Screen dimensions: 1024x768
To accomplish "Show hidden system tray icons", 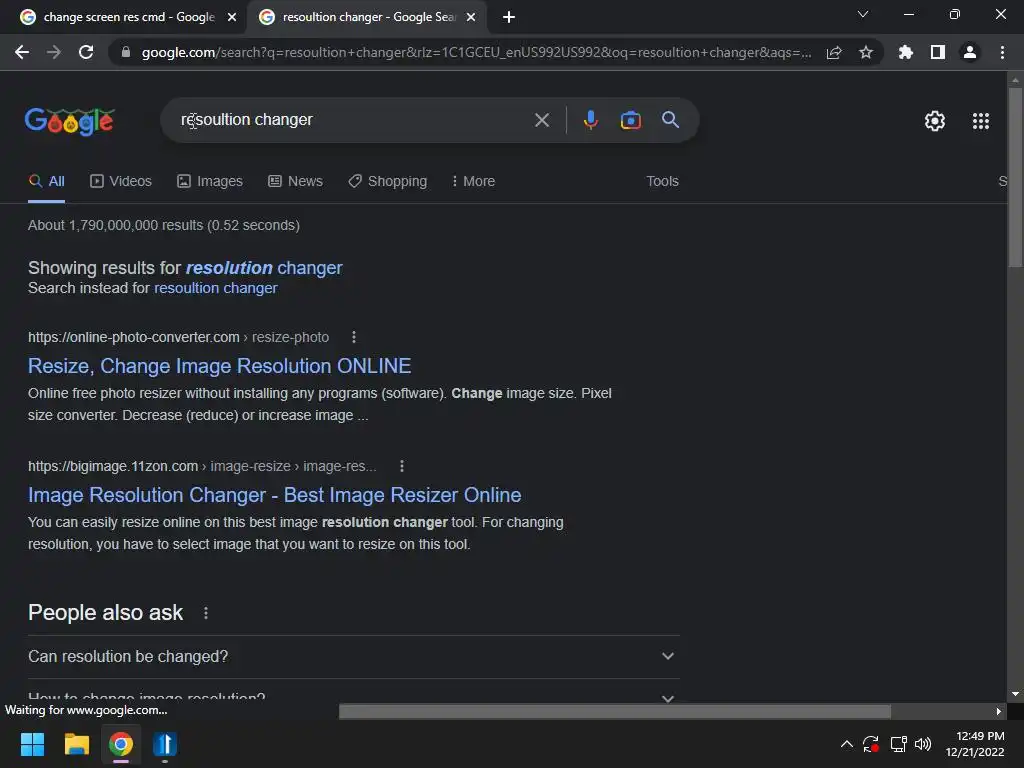I will (x=846, y=744).
